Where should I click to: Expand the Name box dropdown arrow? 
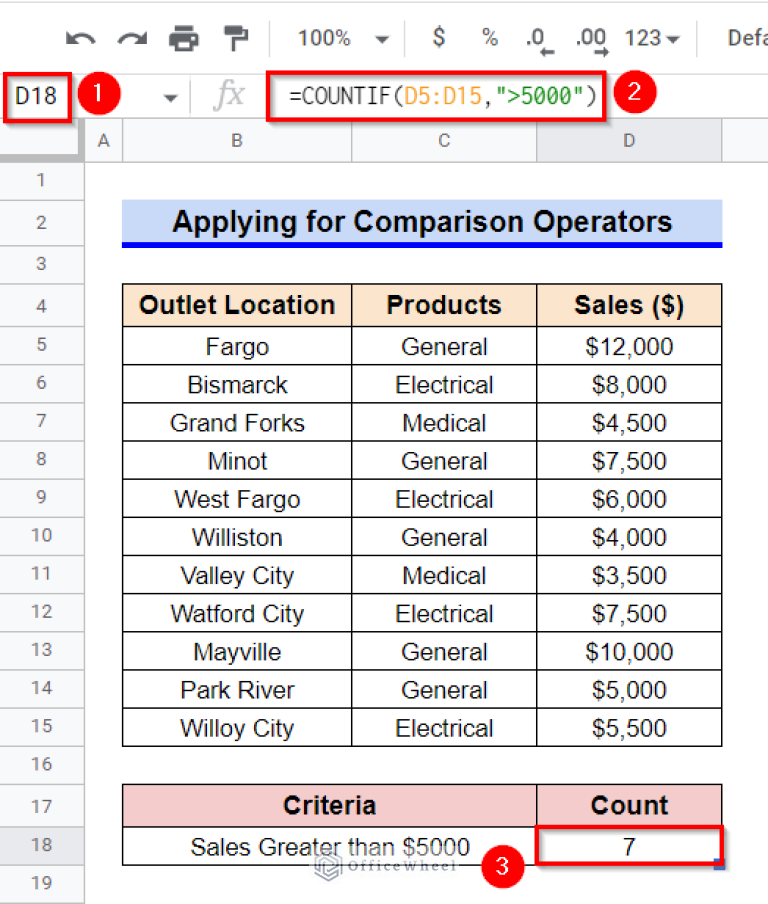point(170,97)
